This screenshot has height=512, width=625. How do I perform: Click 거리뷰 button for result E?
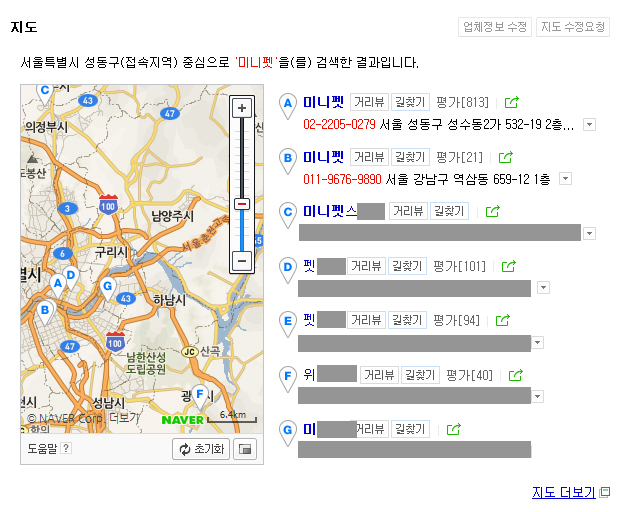tap(366, 320)
